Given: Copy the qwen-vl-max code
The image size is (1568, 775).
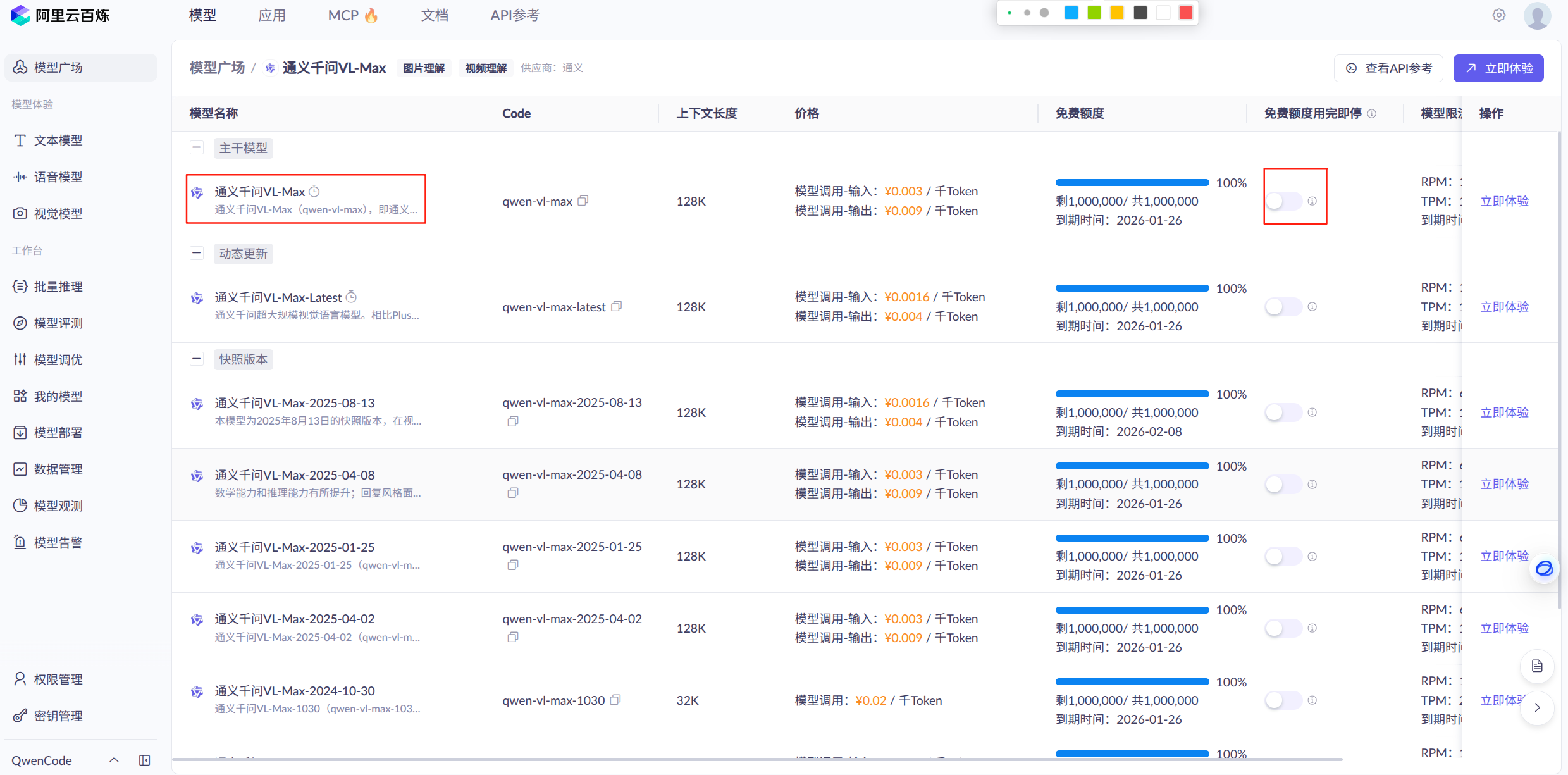Looking at the screenshot, I should [583, 201].
